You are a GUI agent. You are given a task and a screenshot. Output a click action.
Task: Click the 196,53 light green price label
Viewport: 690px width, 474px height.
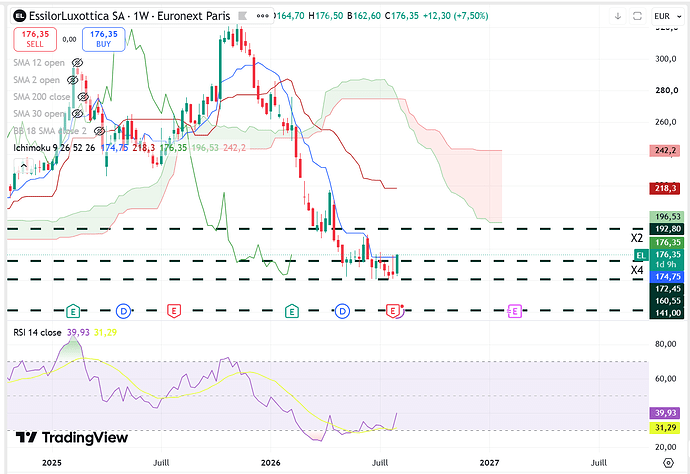[667, 217]
